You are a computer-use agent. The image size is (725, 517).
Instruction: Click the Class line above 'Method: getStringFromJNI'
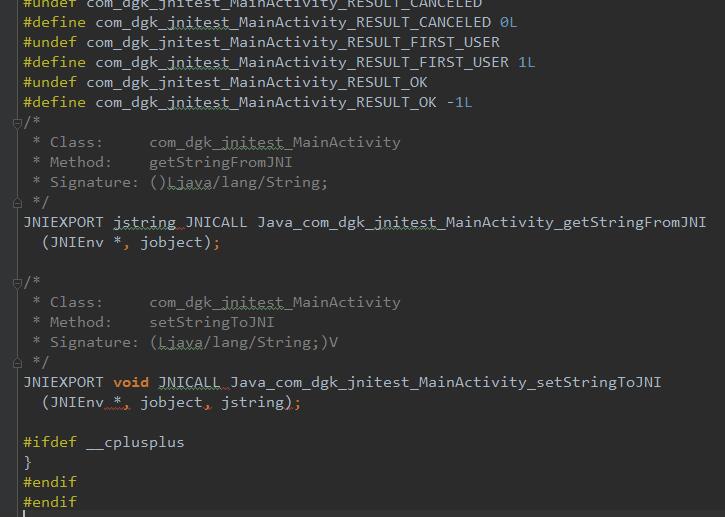[x=216, y=142]
